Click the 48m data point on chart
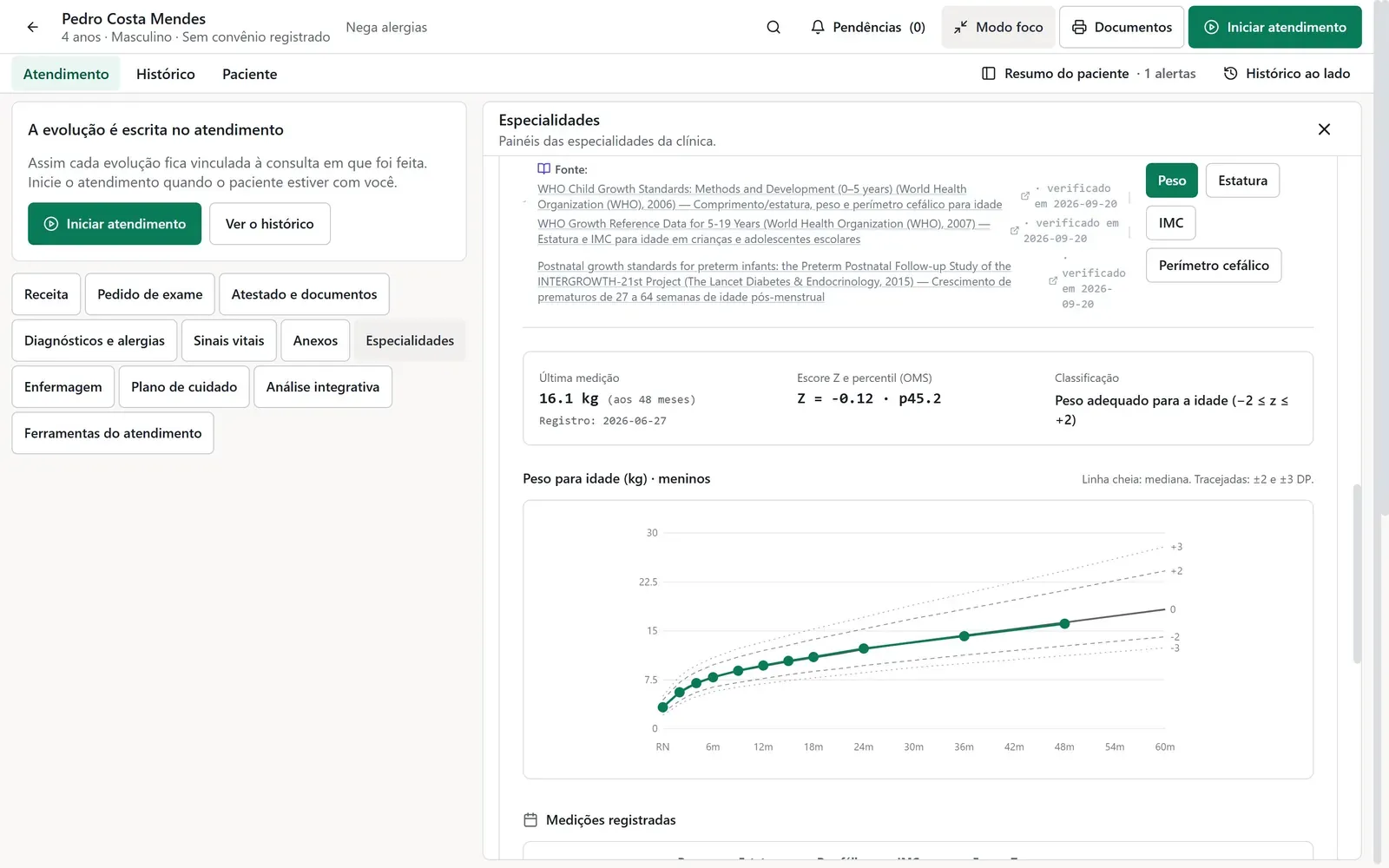 [x=1065, y=623]
